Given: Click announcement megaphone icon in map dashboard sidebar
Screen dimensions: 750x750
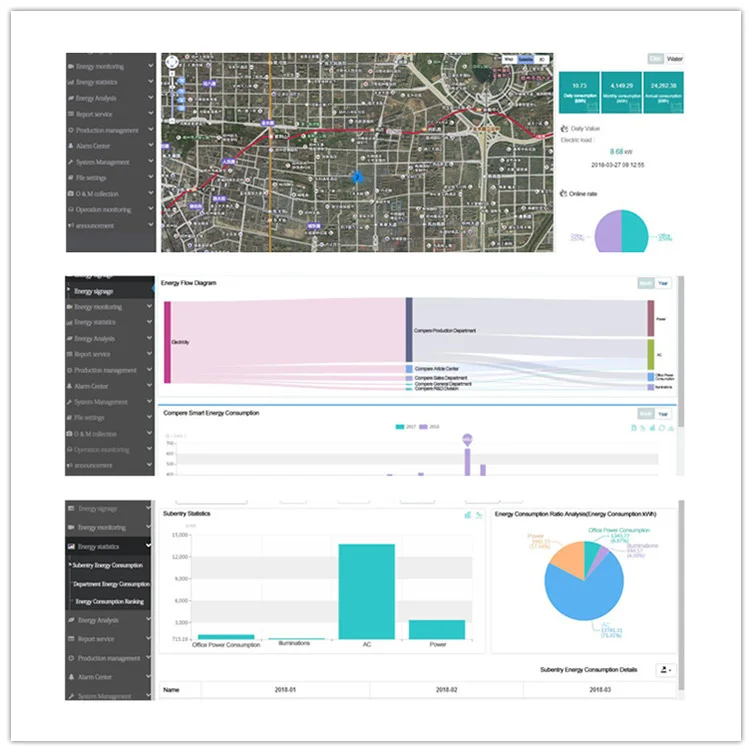Looking at the screenshot, I should tap(71, 225).
